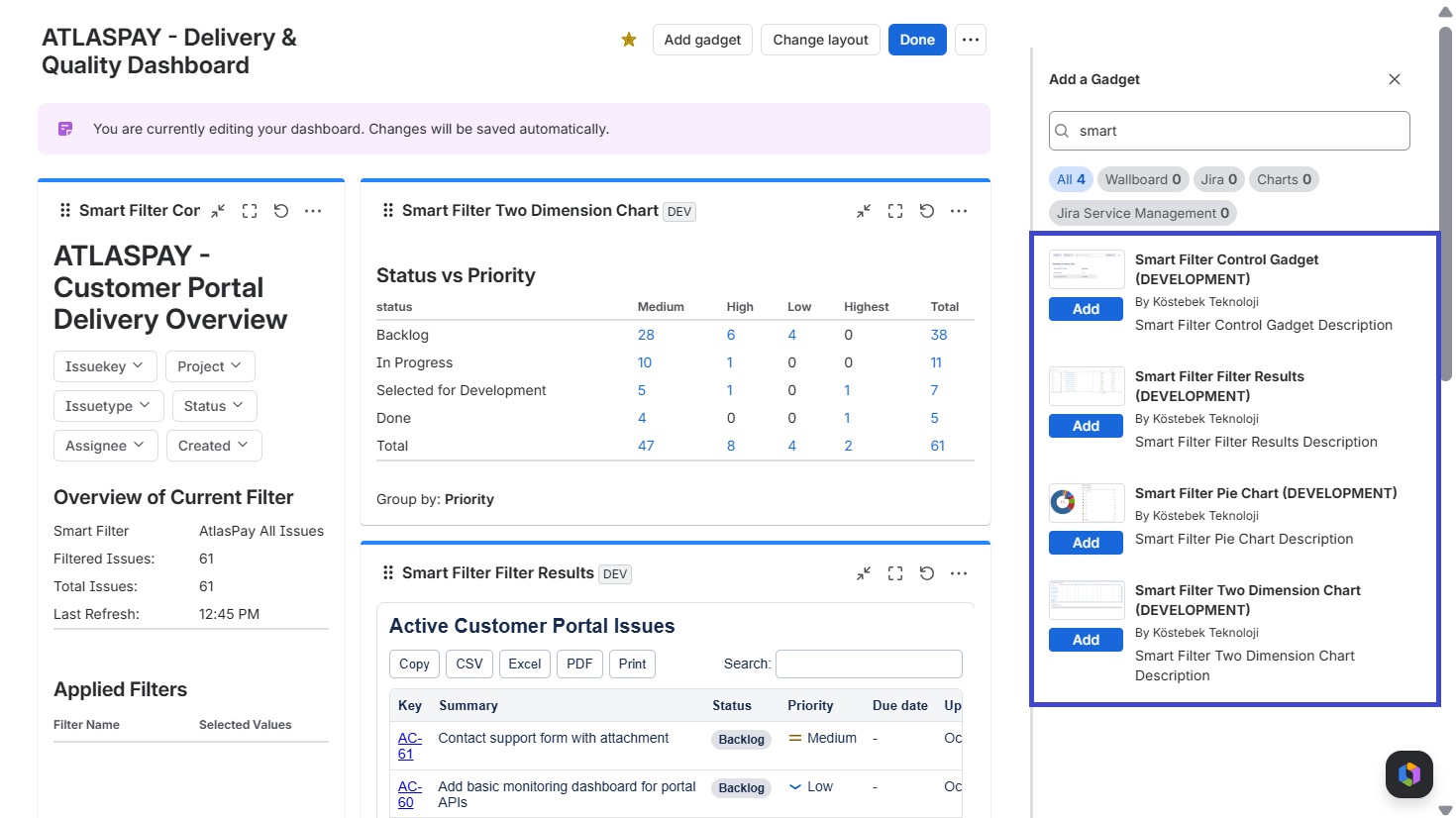
Task: Select the Charts 0 category tab
Action: click(x=1285, y=179)
